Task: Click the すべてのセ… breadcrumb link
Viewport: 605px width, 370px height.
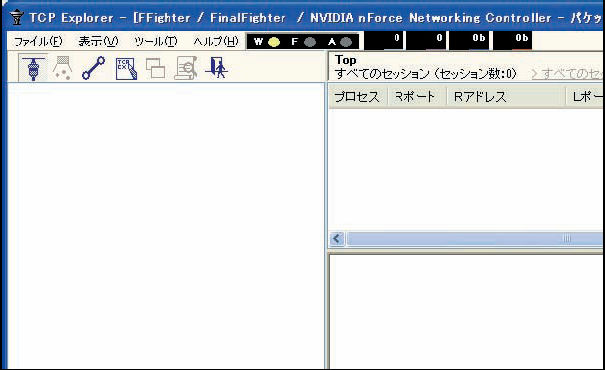Action: 566,73
